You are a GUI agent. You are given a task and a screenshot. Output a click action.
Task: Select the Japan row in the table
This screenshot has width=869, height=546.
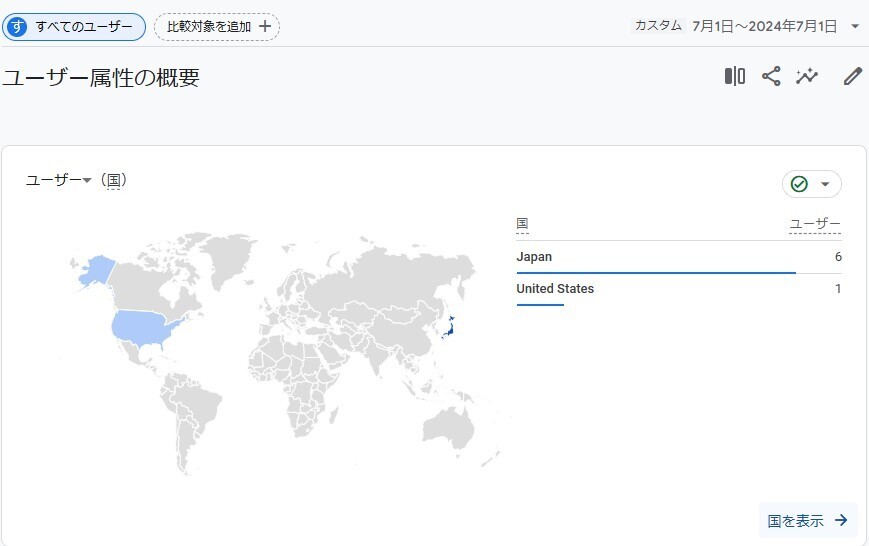point(679,257)
